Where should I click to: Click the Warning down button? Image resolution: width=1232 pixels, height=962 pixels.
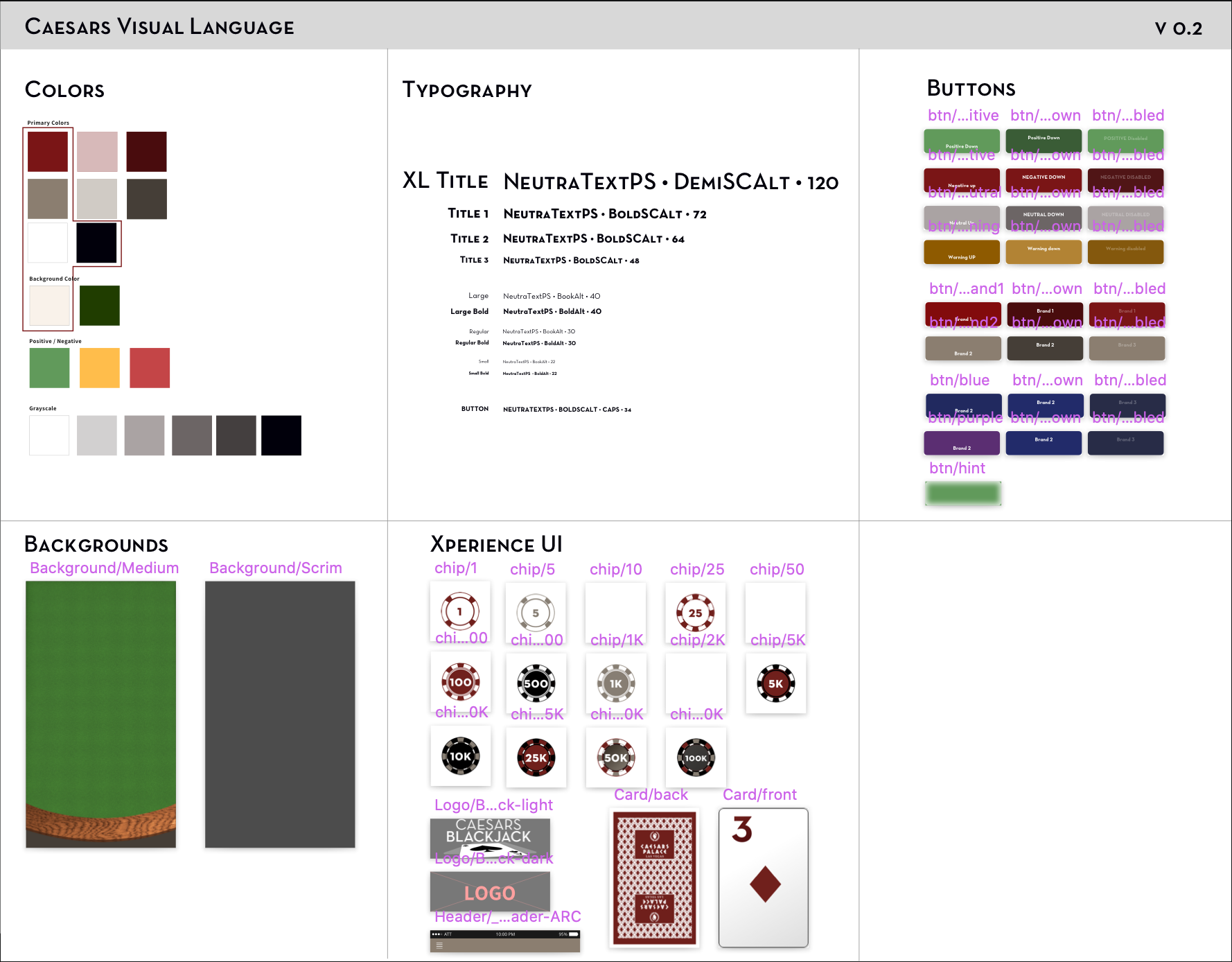1044,252
